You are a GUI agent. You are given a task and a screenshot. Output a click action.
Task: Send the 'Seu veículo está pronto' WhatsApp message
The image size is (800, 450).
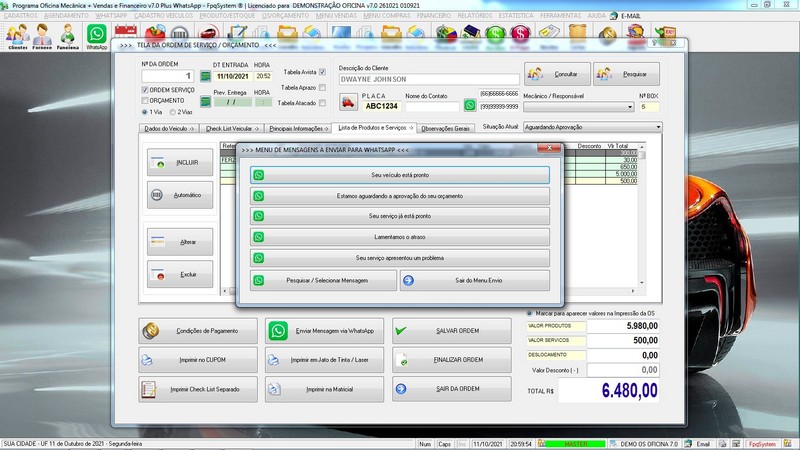point(399,175)
